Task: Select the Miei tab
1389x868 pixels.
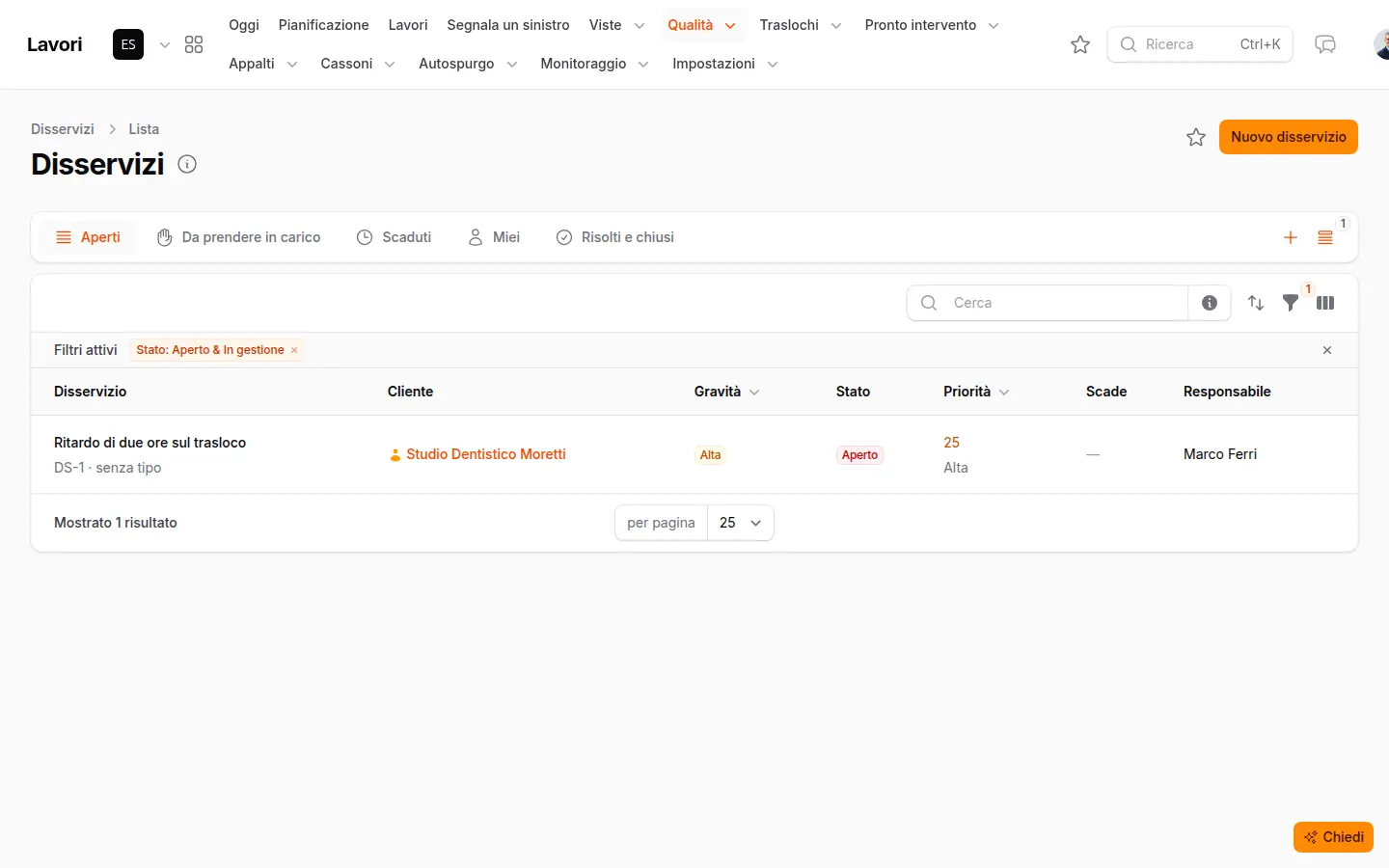Action: (494, 237)
